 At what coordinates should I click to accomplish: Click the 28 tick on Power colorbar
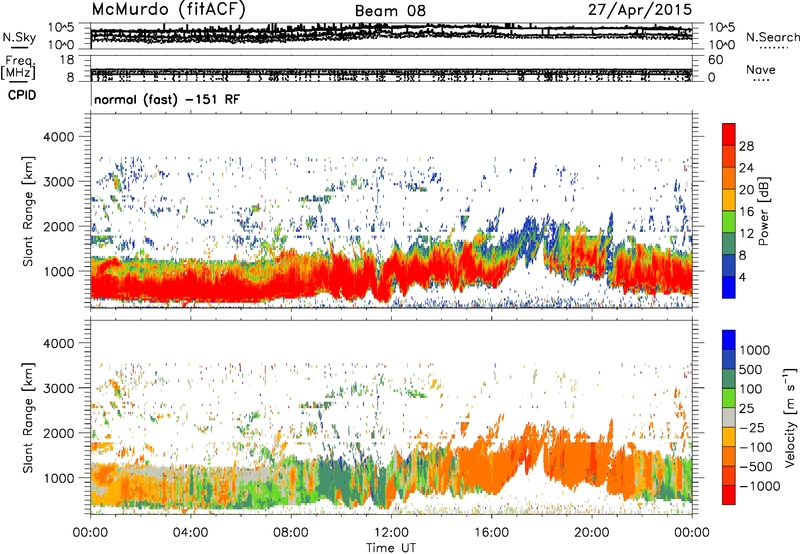(x=746, y=146)
